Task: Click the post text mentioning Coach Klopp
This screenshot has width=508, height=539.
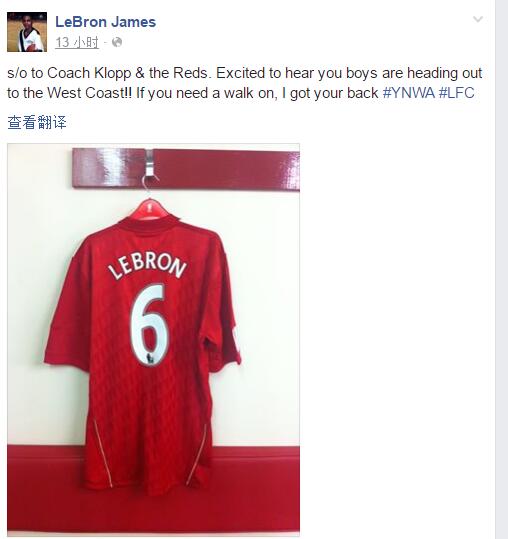Action: [x=244, y=83]
